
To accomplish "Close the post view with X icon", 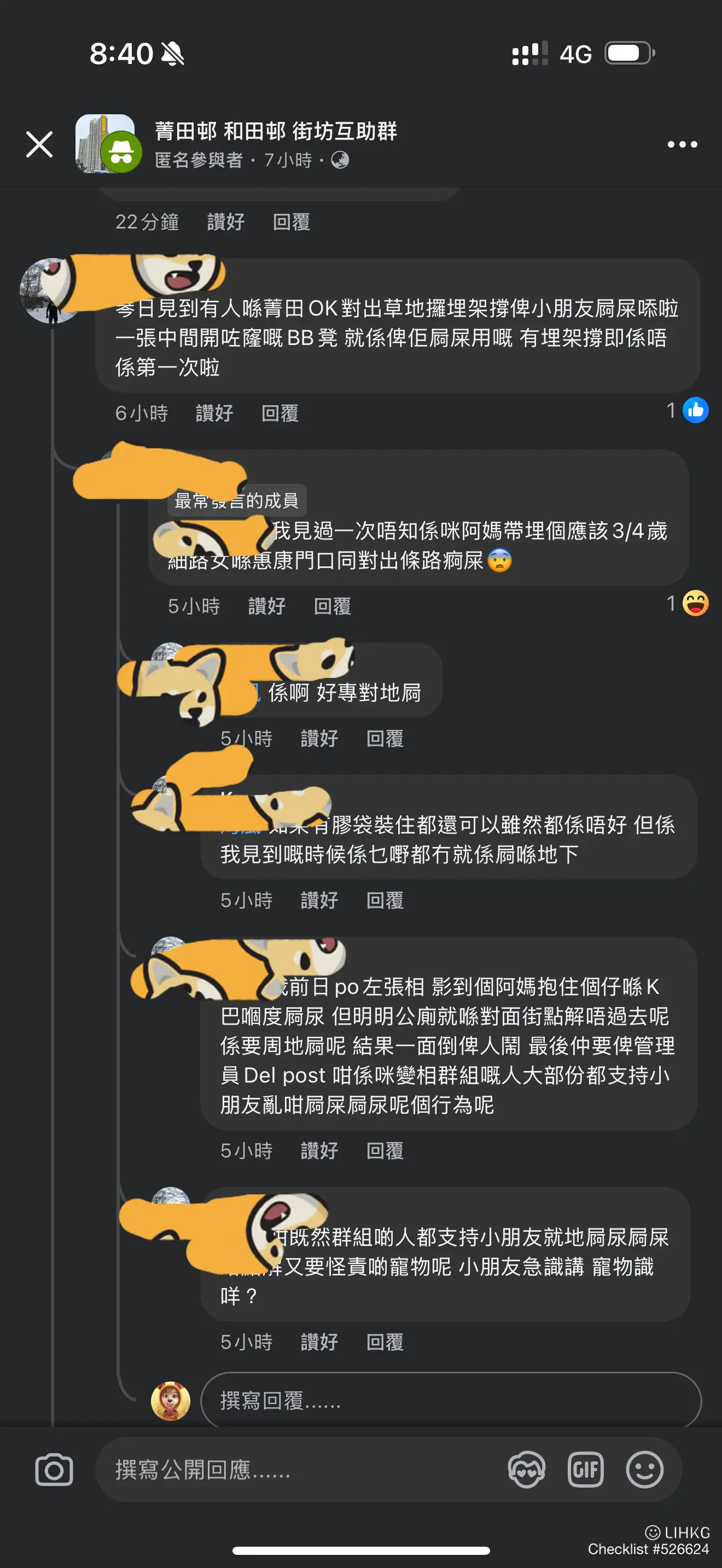I will tap(39, 144).
